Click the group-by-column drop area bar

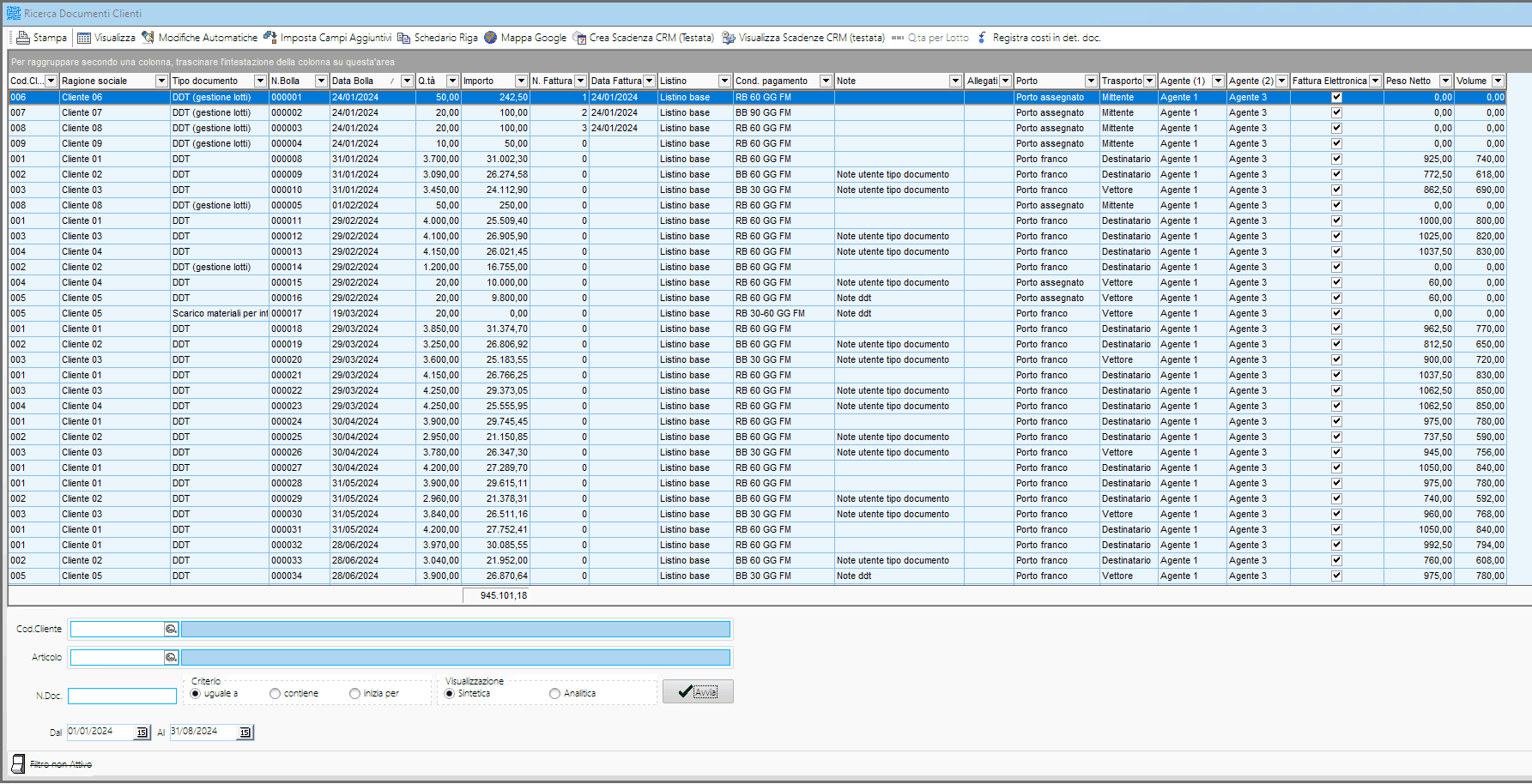(x=769, y=62)
